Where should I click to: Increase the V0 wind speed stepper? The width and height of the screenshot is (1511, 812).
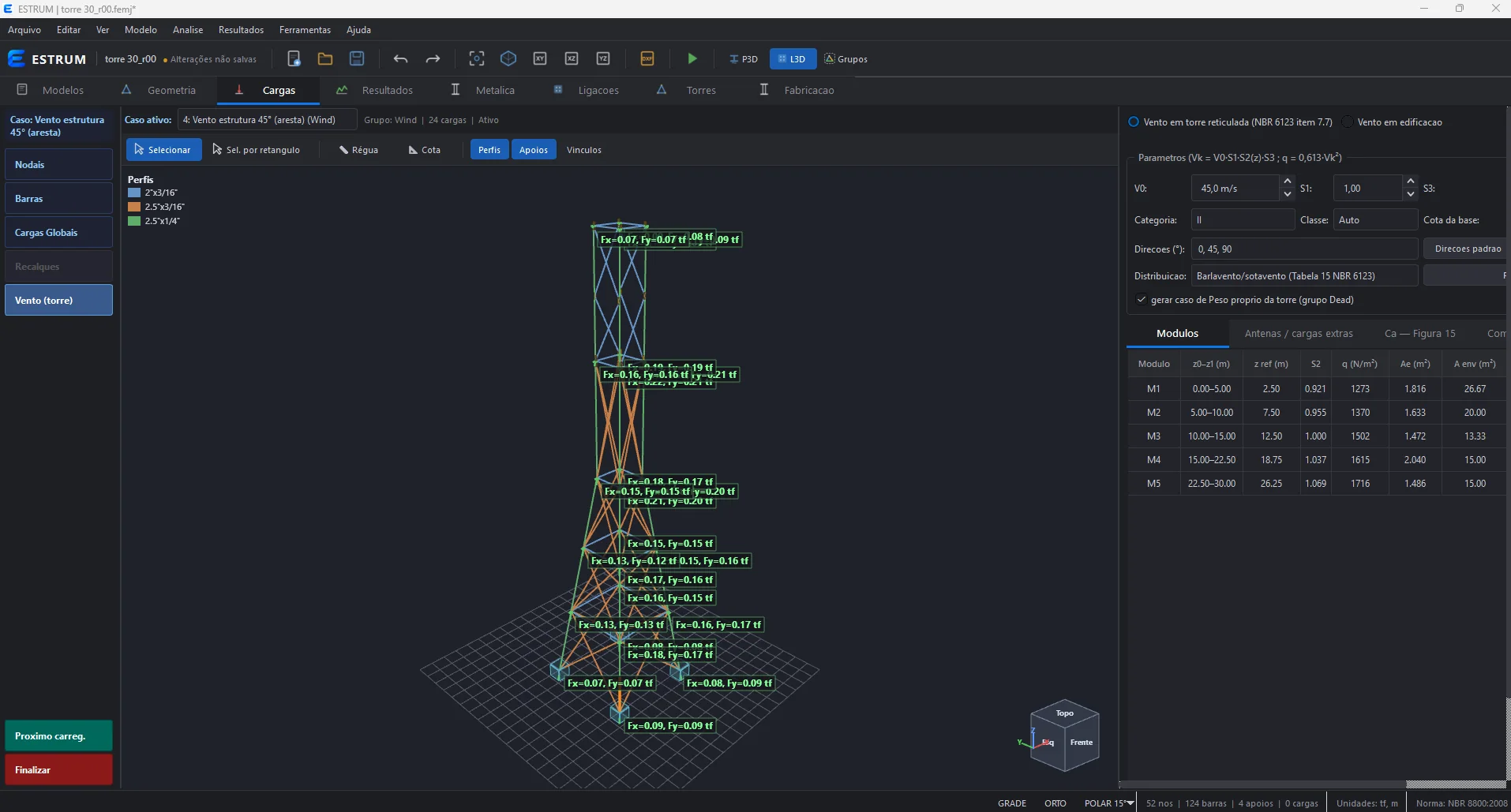pos(1288,181)
